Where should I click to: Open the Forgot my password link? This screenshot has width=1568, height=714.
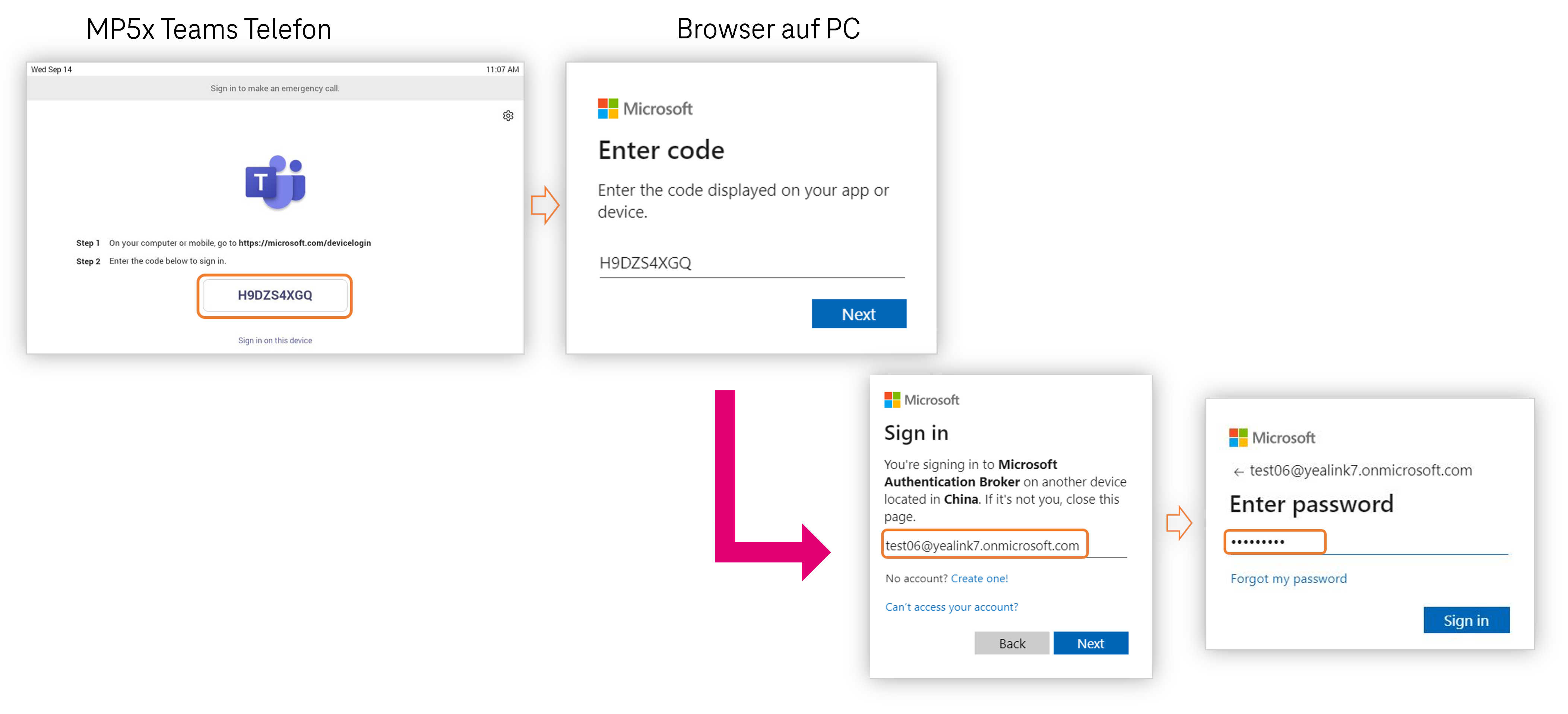pyautogui.click(x=1288, y=578)
